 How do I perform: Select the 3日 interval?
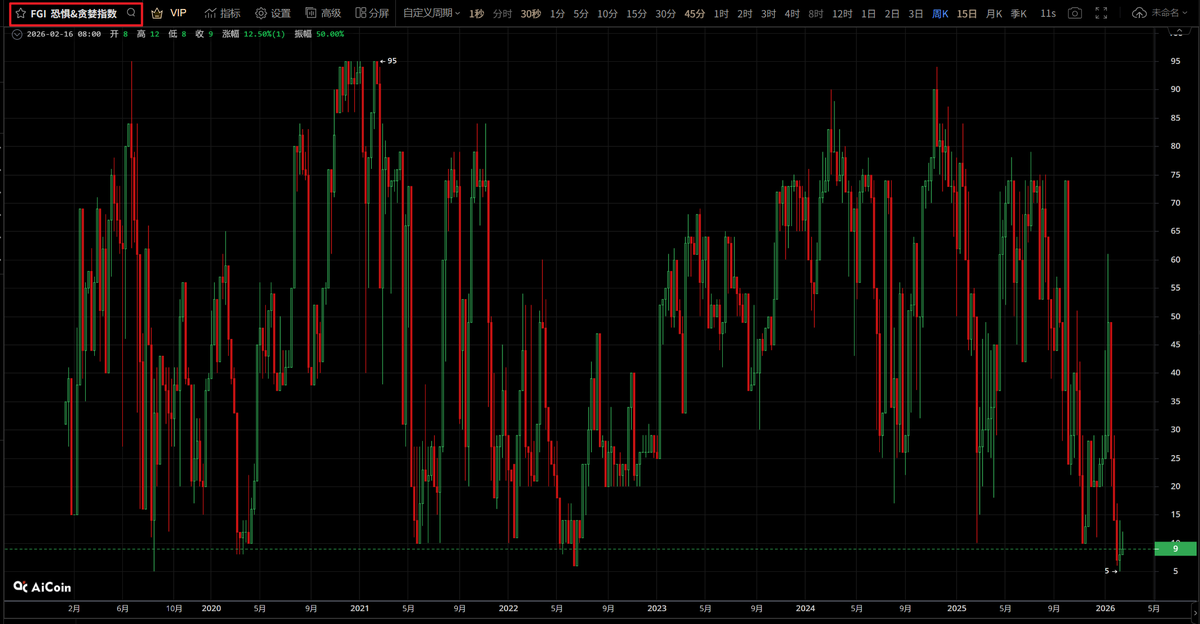coord(916,13)
